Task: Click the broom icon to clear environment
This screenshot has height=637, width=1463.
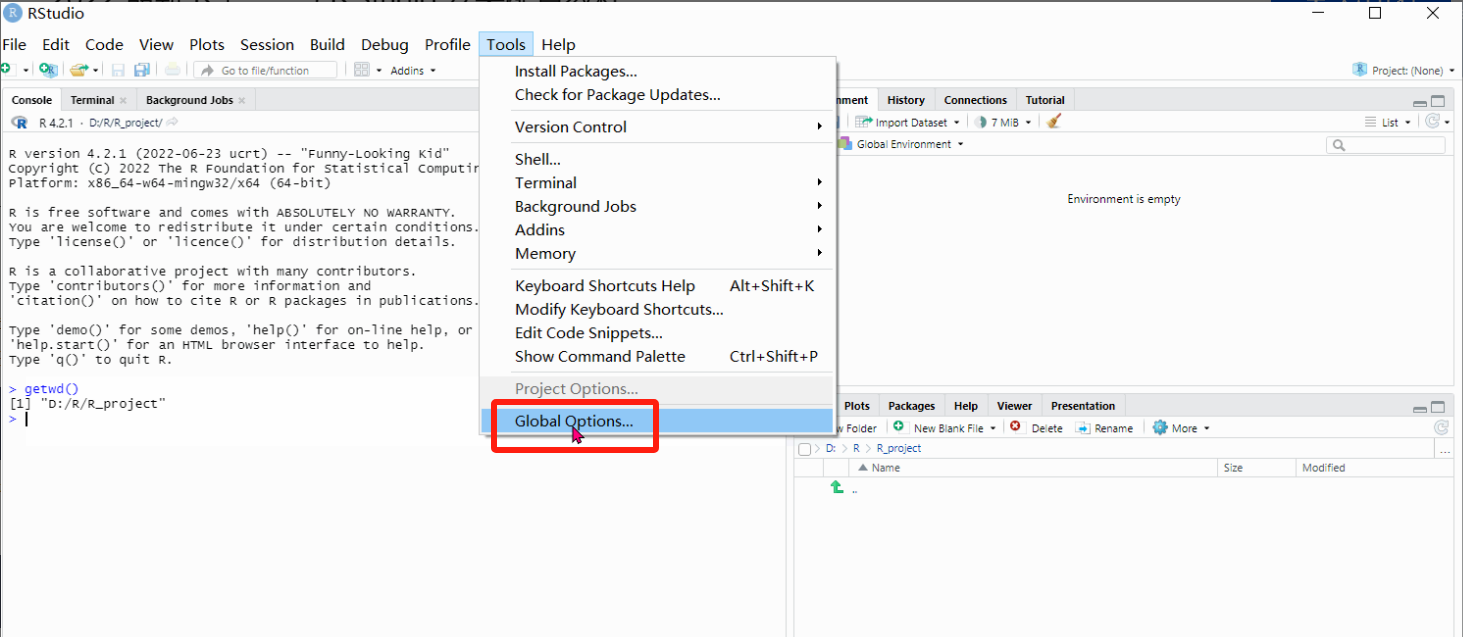Action: (1054, 122)
